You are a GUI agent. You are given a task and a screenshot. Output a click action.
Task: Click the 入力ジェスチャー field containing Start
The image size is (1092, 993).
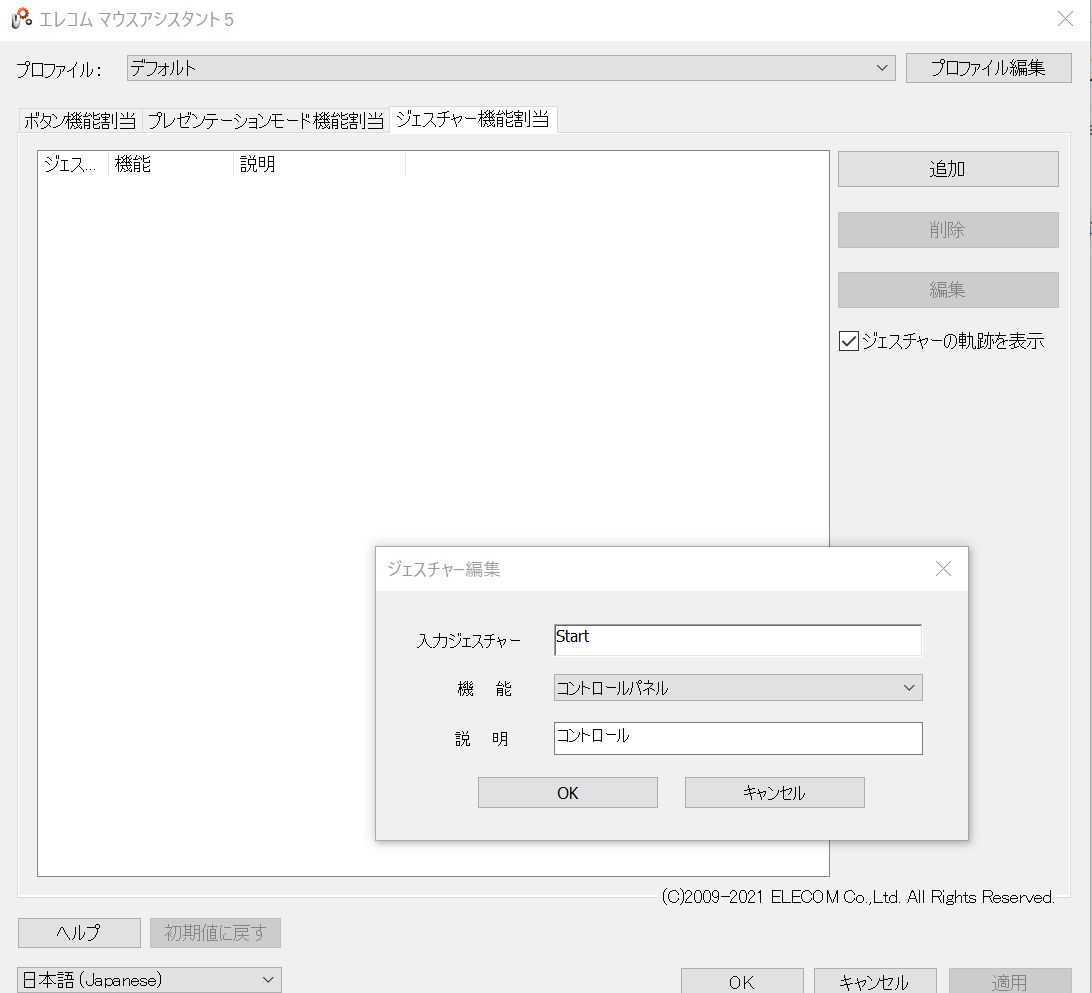click(x=737, y=640)
